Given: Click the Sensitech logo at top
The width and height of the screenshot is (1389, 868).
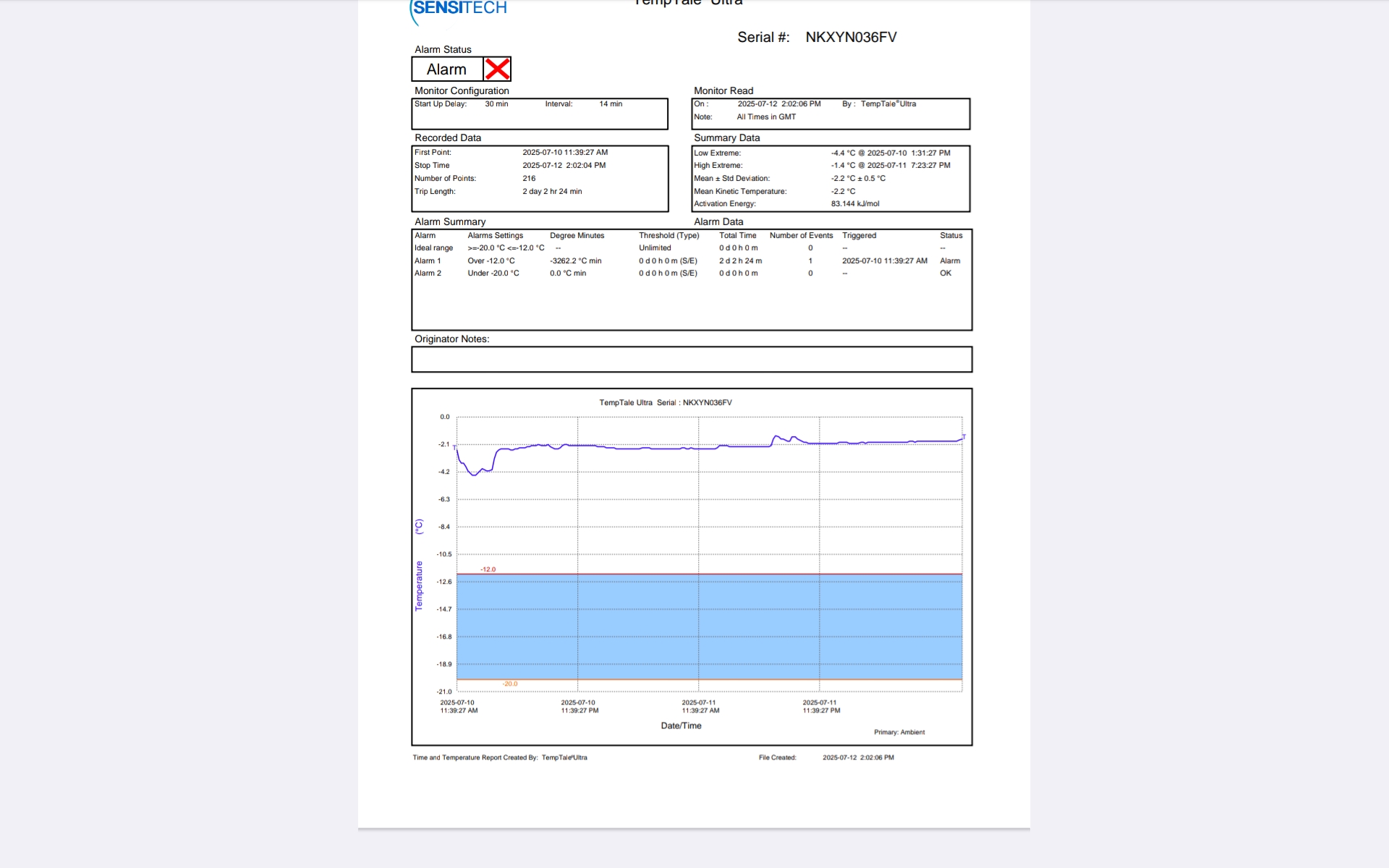Looking at the screenshot, I should point(459,9).
